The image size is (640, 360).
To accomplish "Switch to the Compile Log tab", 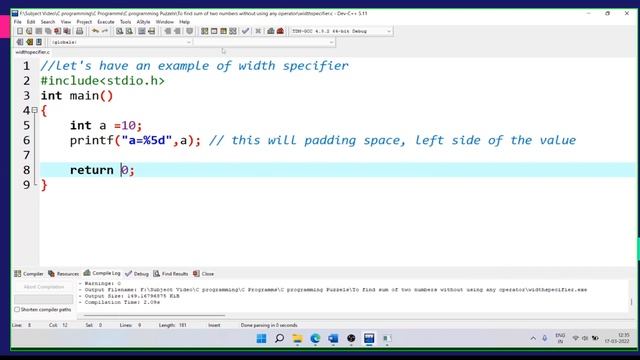I will tap(102, 273).
